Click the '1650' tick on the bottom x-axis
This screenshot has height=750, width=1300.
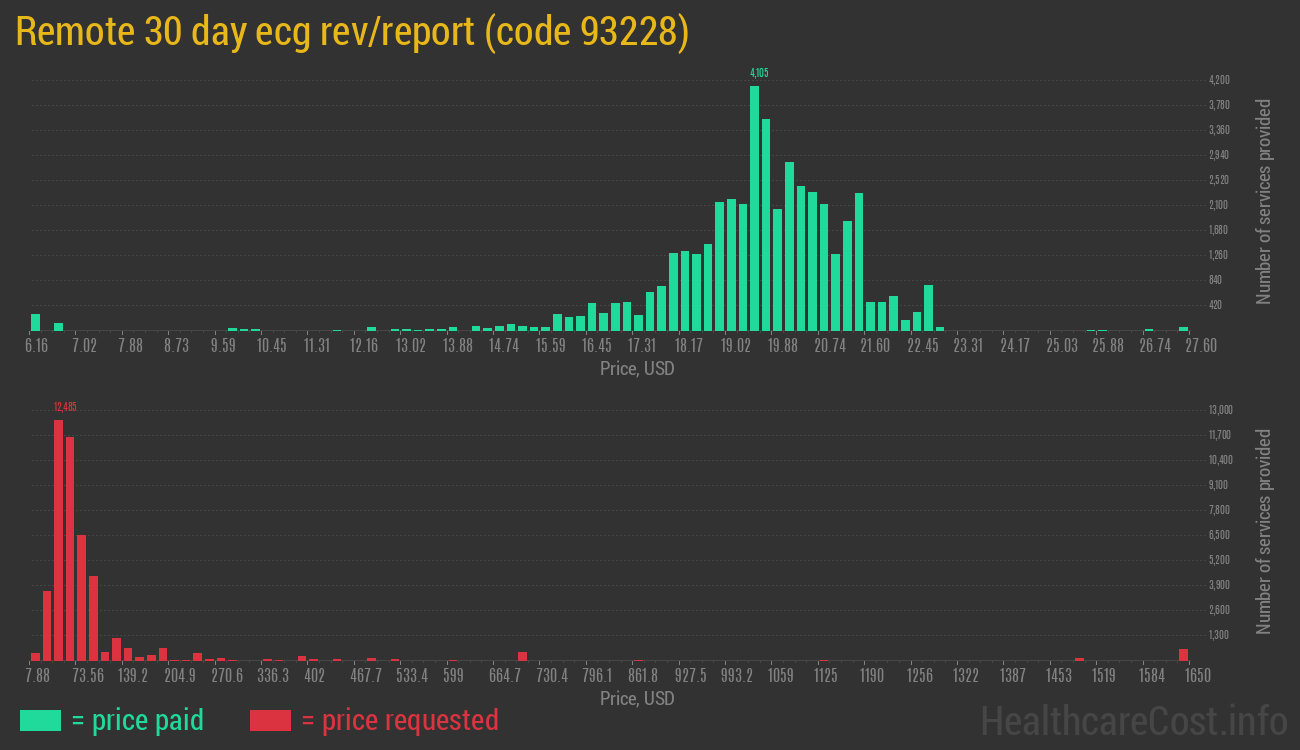[1197, 675]
